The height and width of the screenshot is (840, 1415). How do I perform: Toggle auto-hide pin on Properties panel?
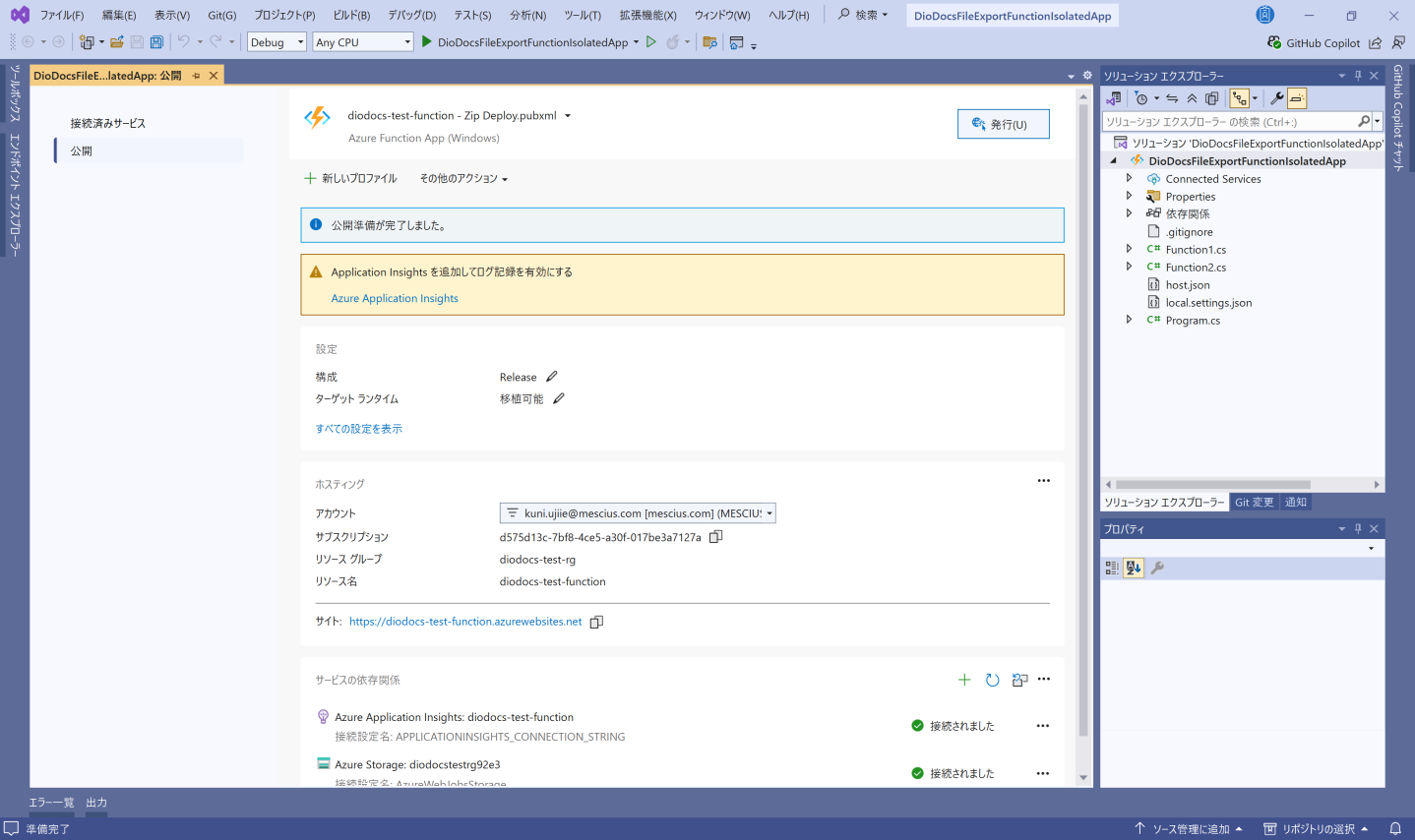tap(1358, 529)
